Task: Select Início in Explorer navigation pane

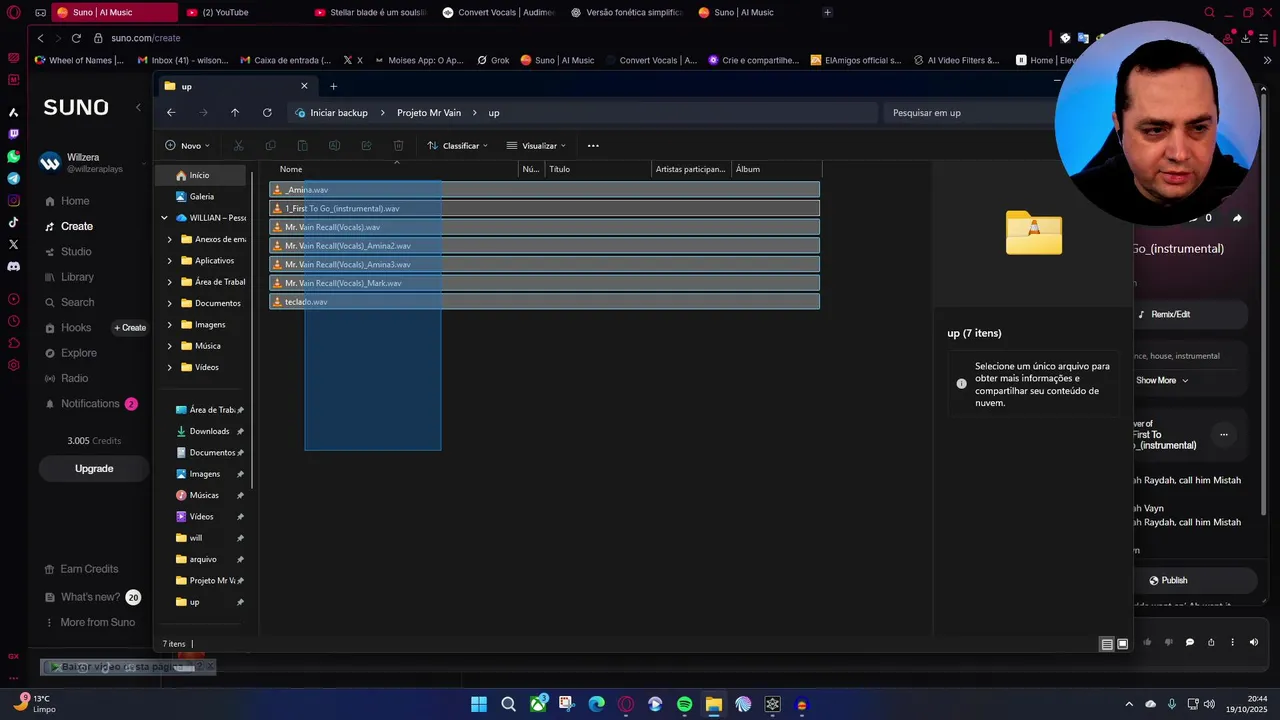Action: (x=199, y=175)
